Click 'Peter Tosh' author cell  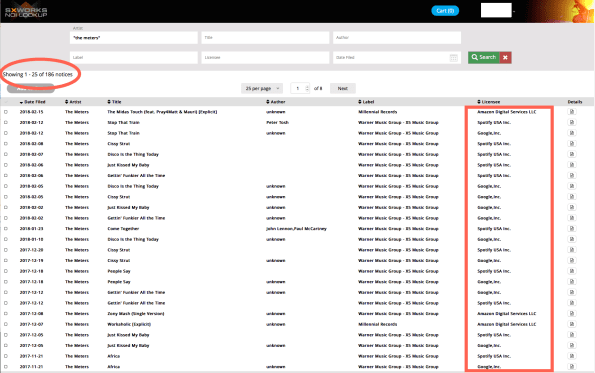[x=277, y=123]
